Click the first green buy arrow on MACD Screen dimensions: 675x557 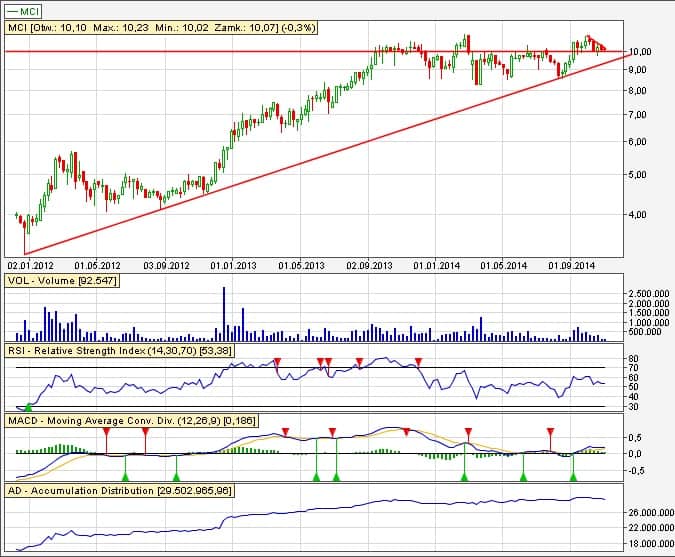pos(125,478)
